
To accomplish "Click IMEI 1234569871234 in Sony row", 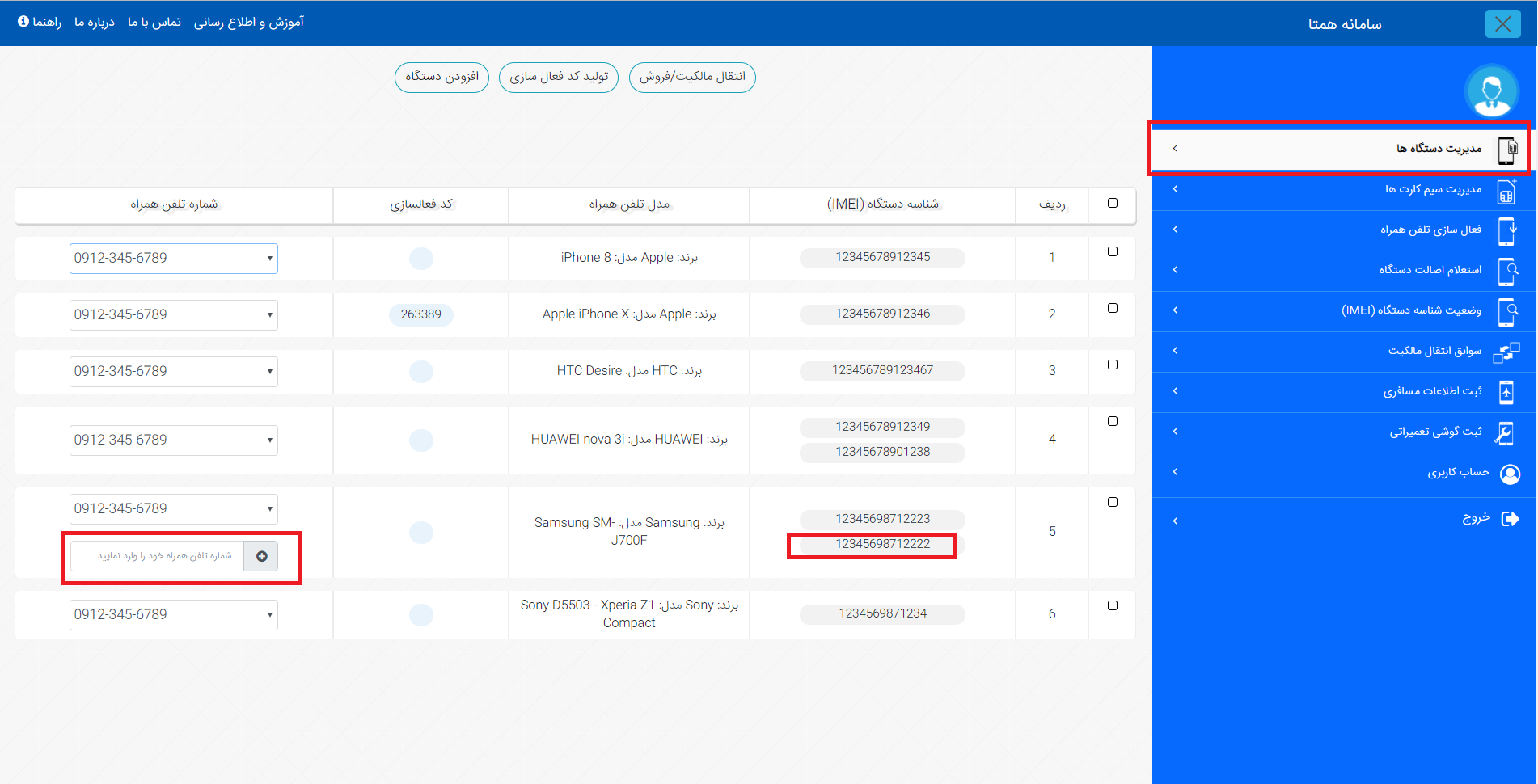I will [x=883, y=614].
